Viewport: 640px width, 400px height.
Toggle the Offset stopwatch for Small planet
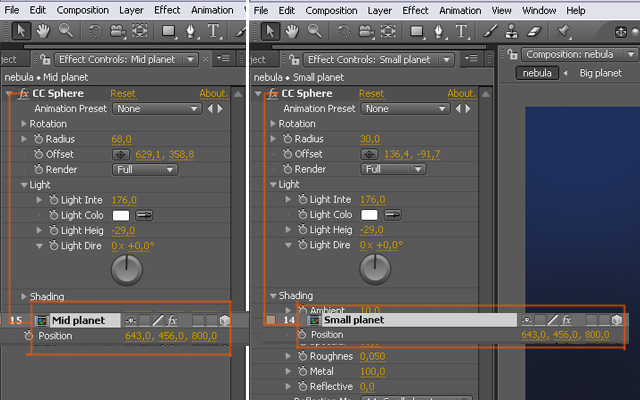point(288,154)
